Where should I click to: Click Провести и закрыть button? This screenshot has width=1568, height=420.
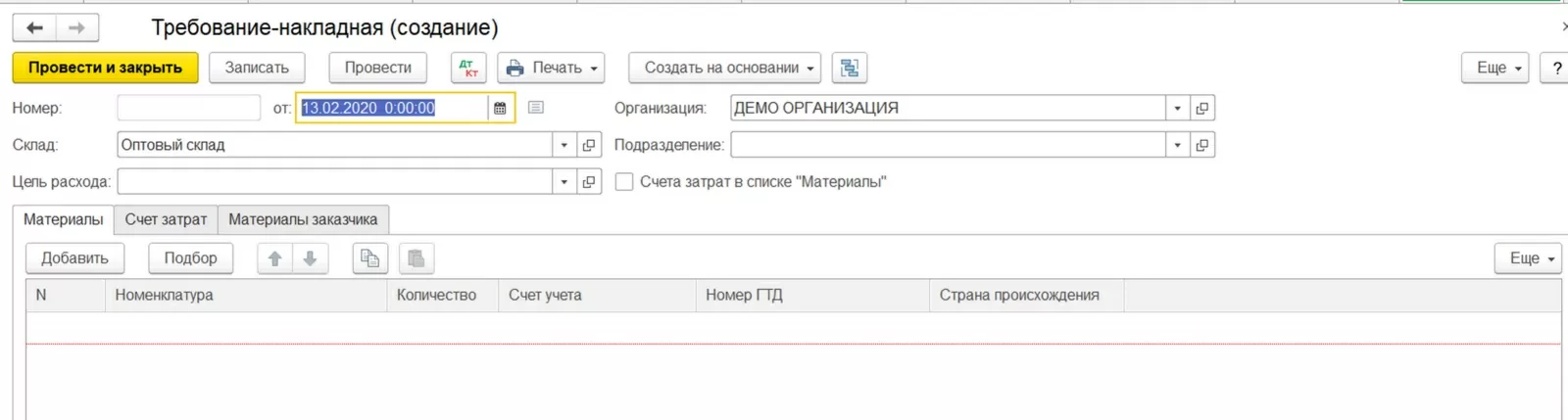pyautogui.click(x=105, y=68)
